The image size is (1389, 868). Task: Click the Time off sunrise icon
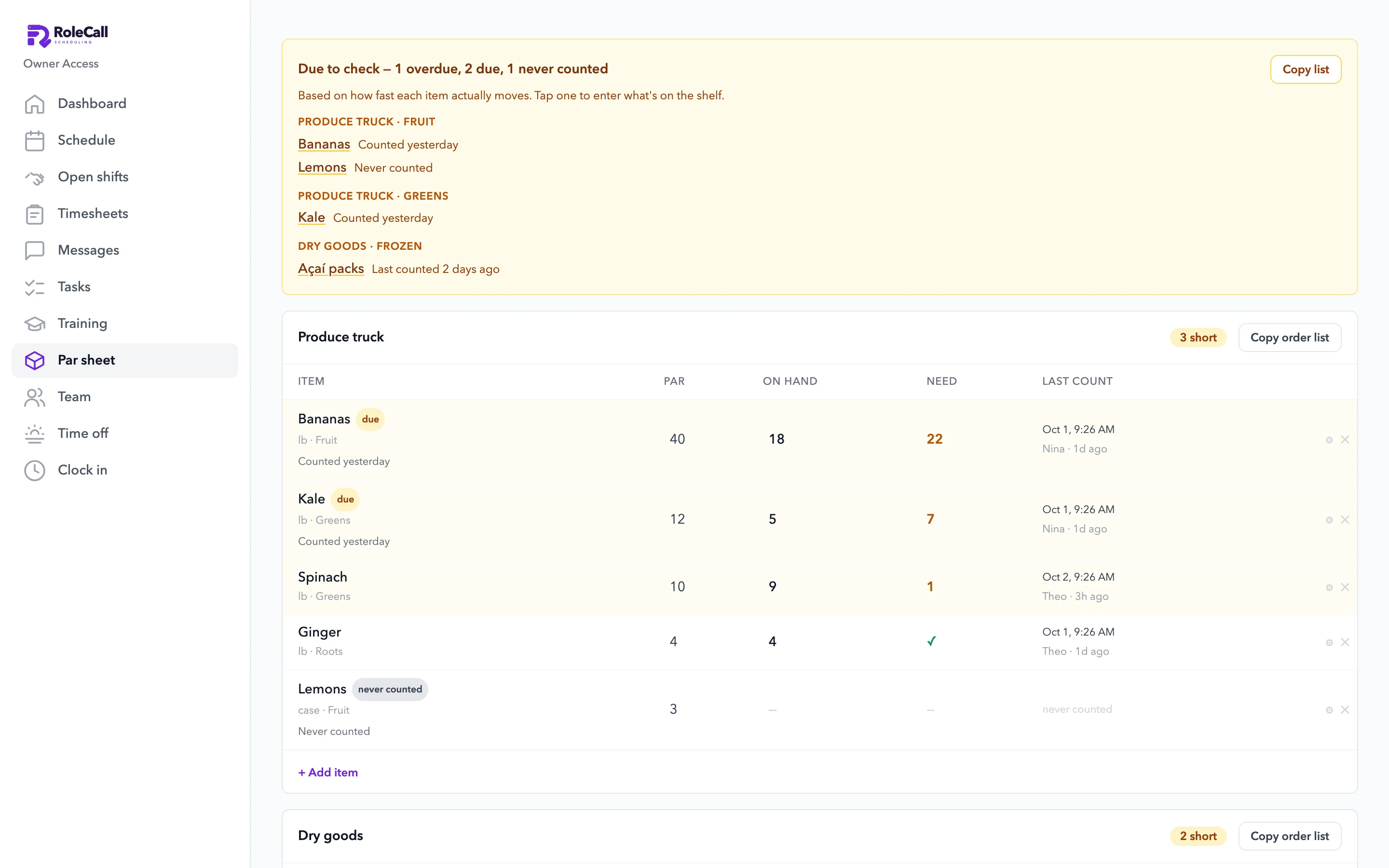click(x=34, y=434)
